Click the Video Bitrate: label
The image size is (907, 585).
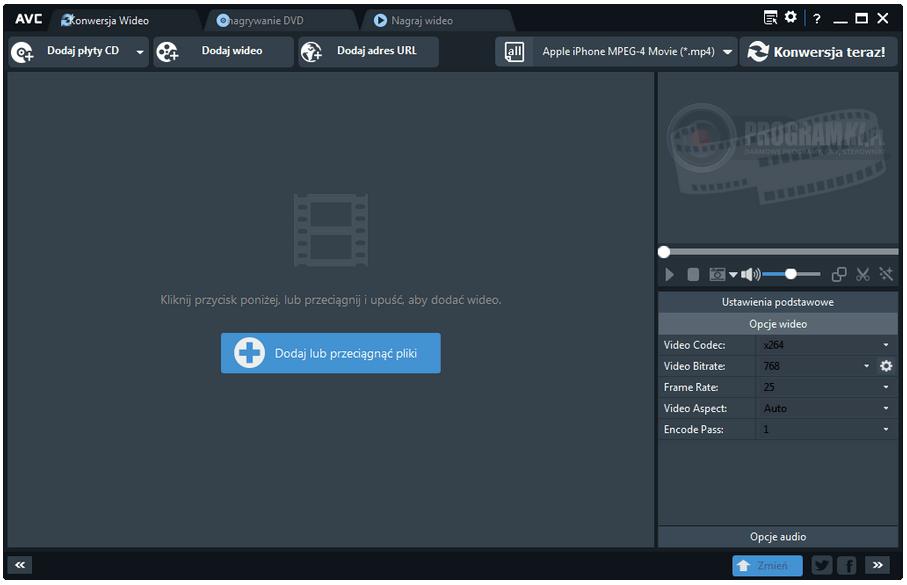click(x=694, y=366)
